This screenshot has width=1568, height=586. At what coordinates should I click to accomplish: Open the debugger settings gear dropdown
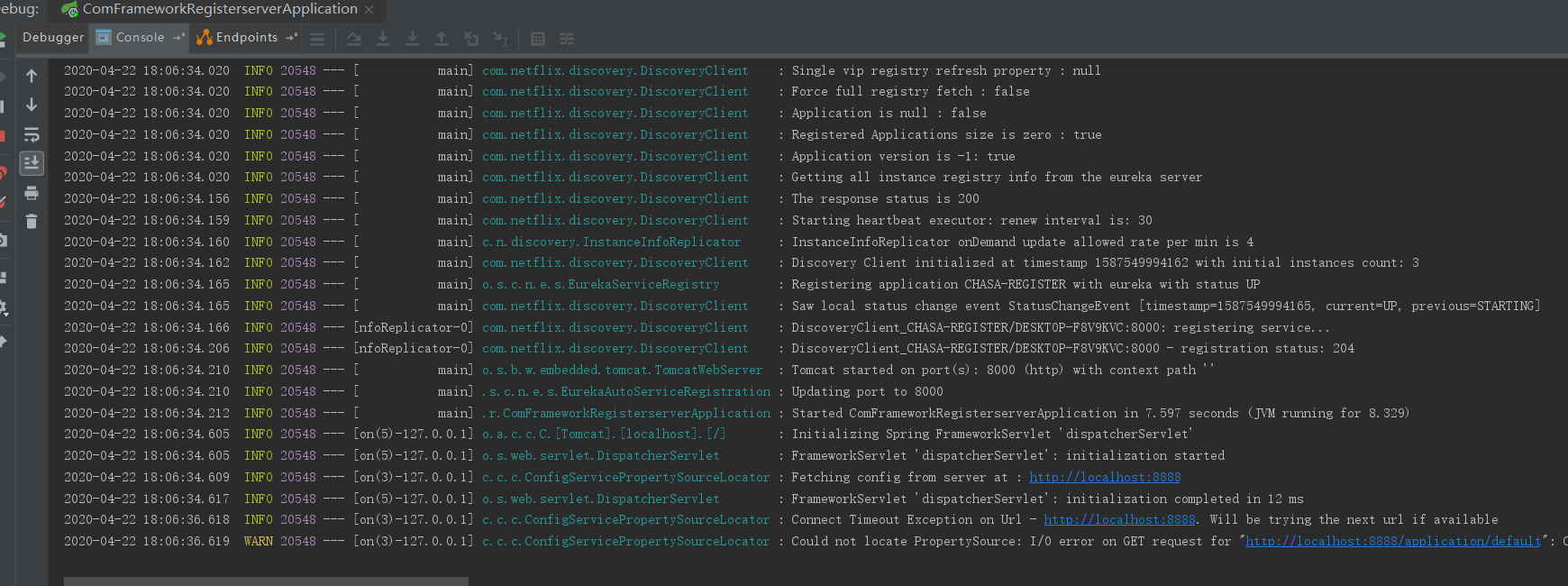pos(5,307)
